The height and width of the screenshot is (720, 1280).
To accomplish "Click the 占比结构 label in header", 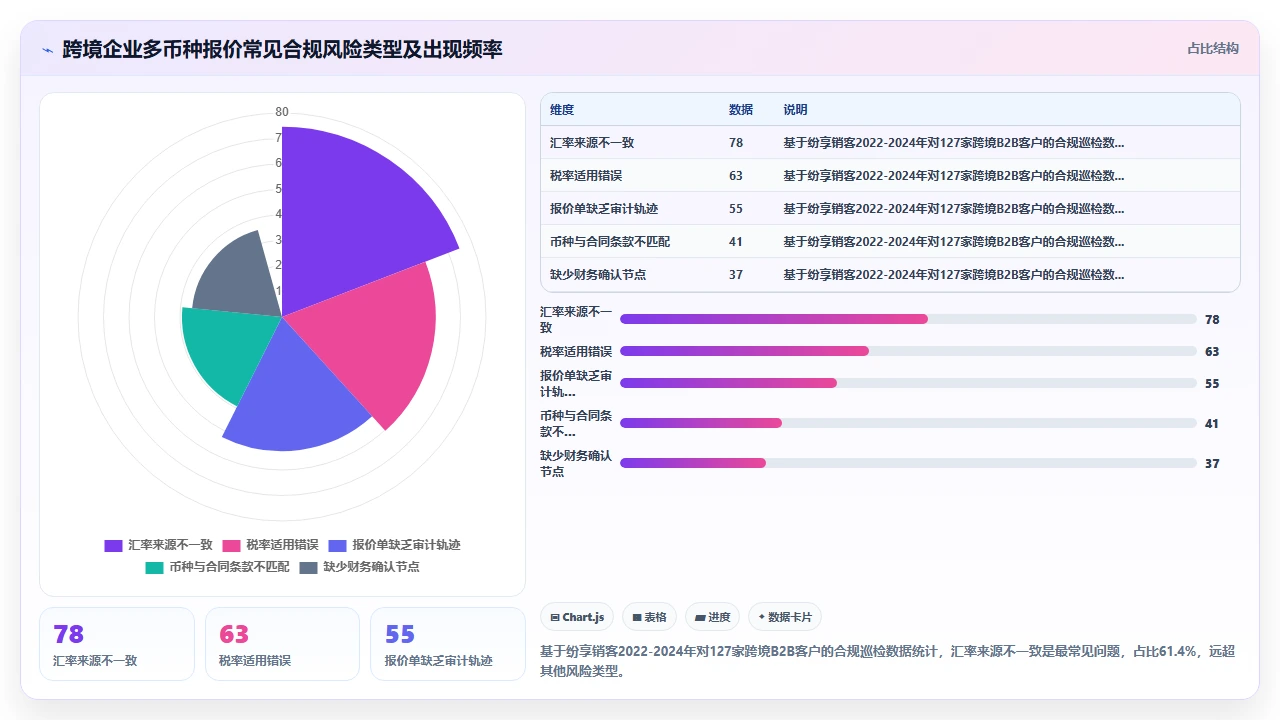I will point(1213,48).
